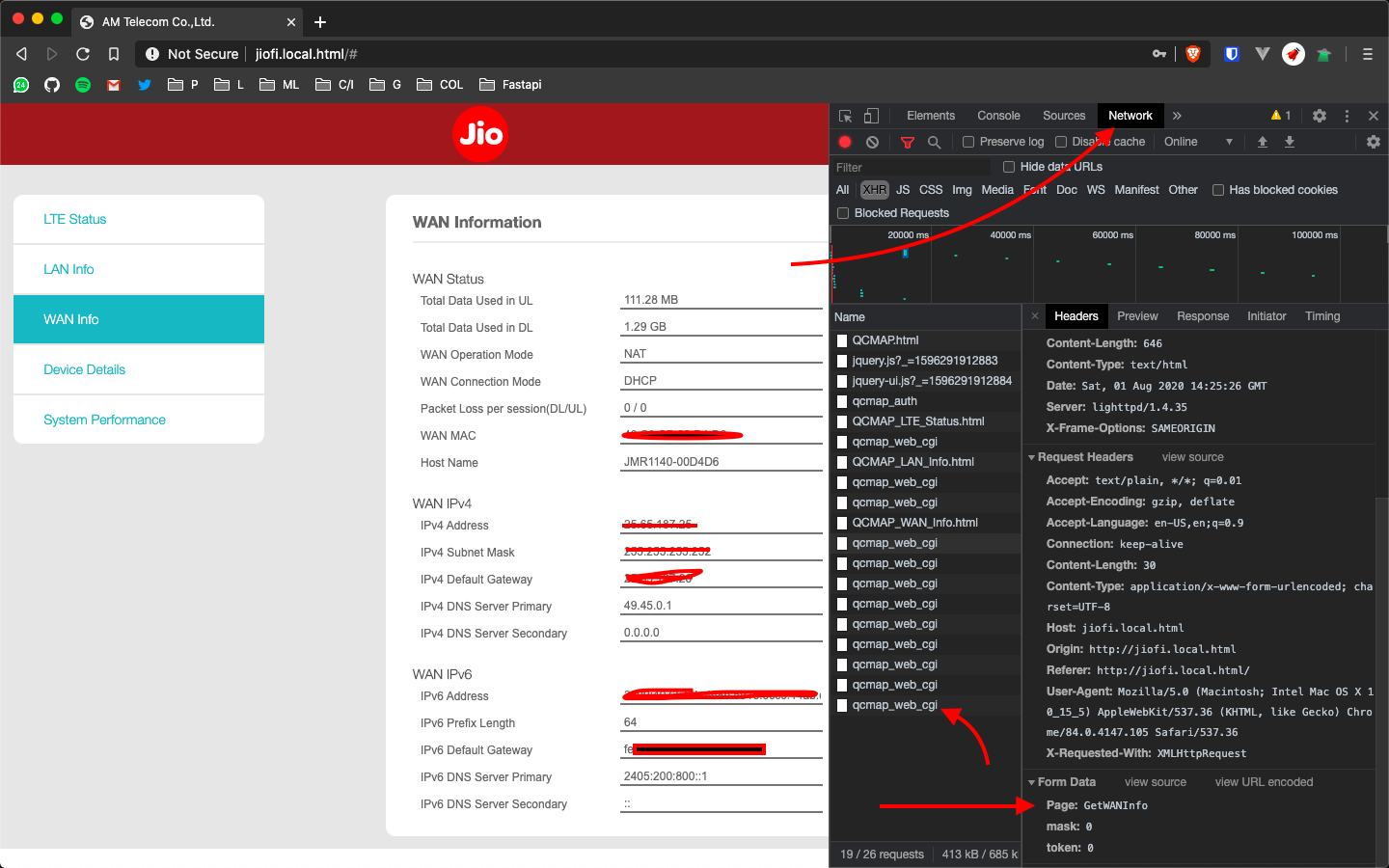Enable the Disable cache checkbox
The image size is (1389, 868).
[1061, 142]
